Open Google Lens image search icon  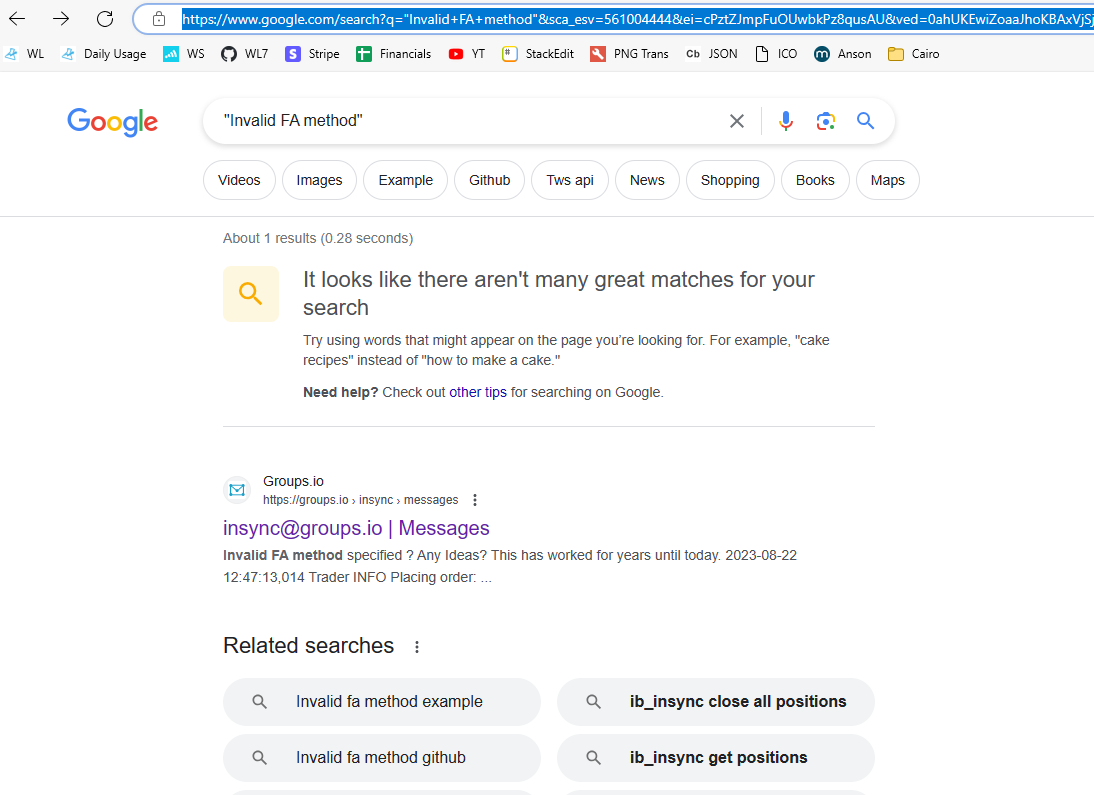coord(825,121)
